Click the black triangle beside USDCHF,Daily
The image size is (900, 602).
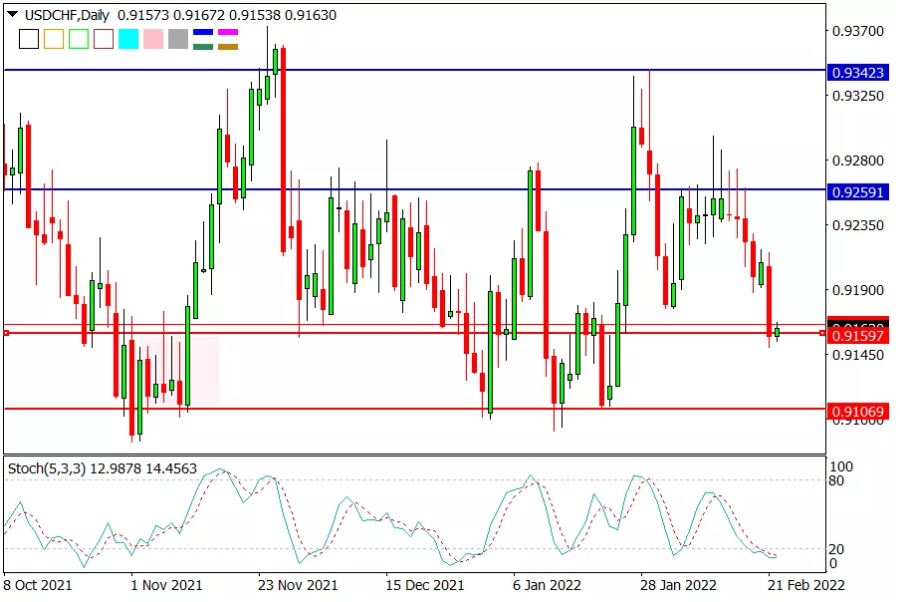12,14
